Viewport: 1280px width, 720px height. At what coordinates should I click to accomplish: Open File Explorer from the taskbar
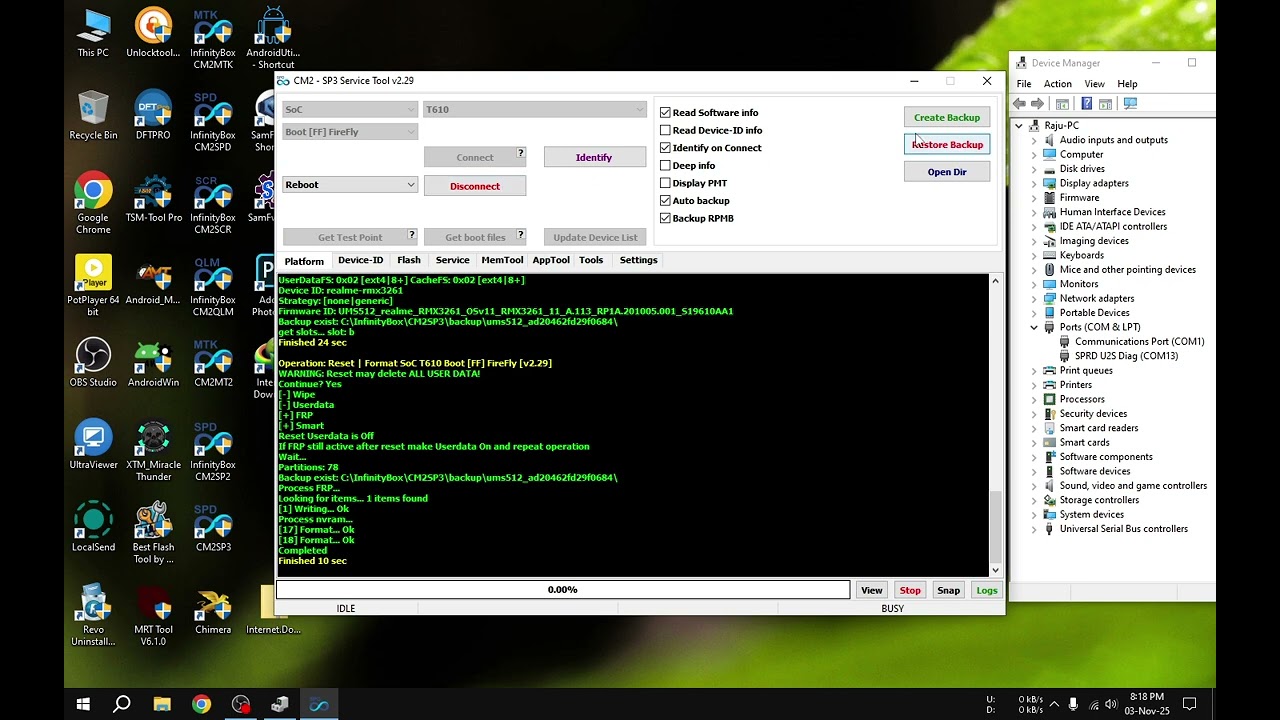pos(161,704)
